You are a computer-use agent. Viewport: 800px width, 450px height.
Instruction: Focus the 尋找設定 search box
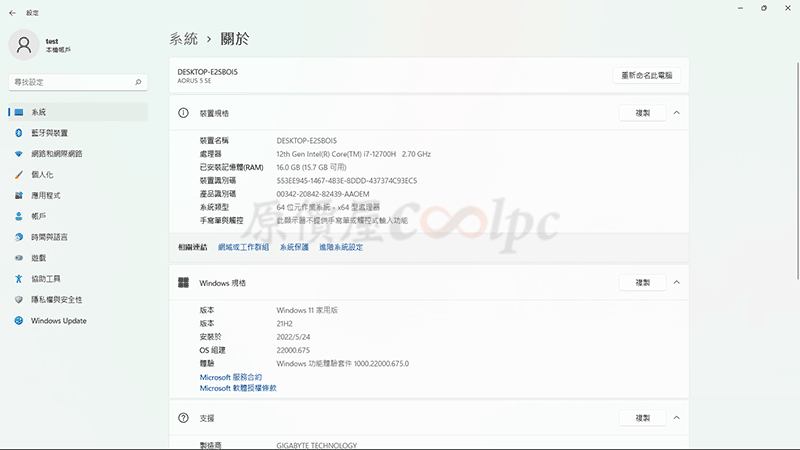[x=78, y=82]
